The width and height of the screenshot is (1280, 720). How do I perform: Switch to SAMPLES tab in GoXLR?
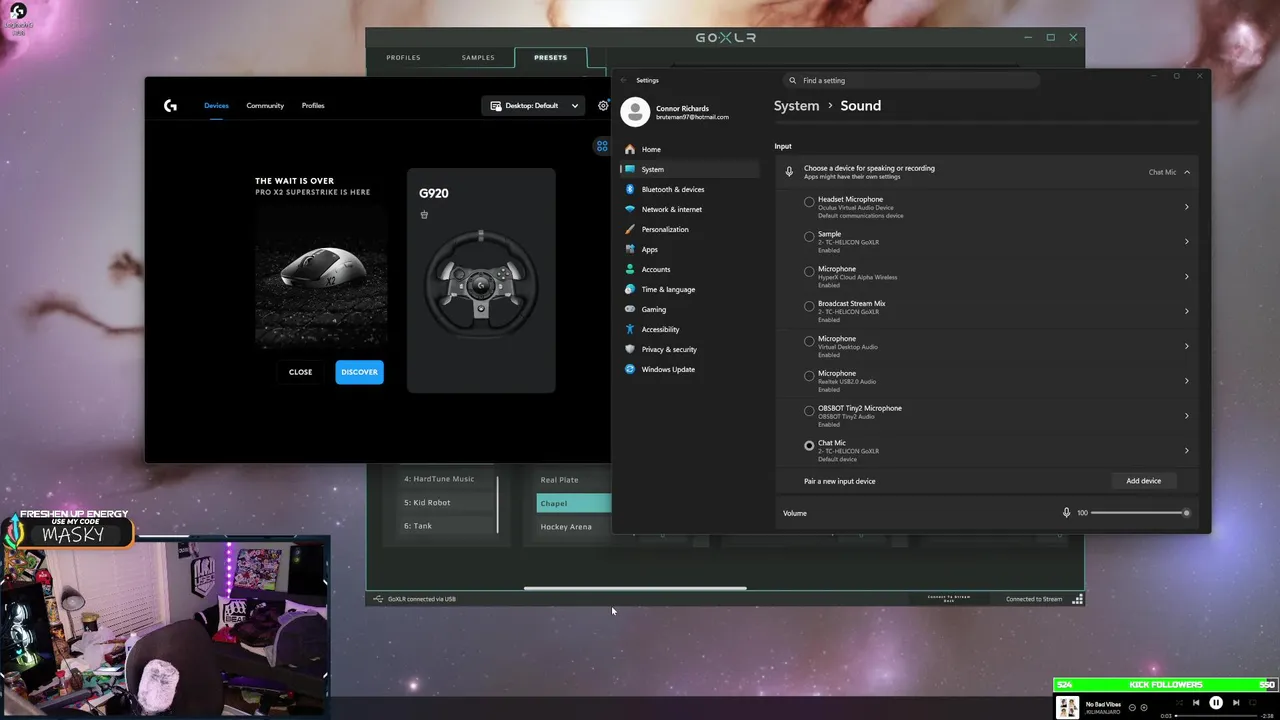click(x=478, y=58)
